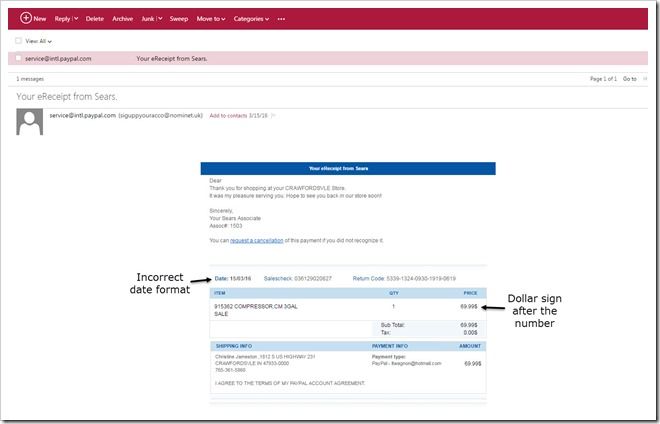Image resolution: width=660 pixels, height=424 pixels.
Task: Click the sender address in the message header
Action: coord(82,115)
